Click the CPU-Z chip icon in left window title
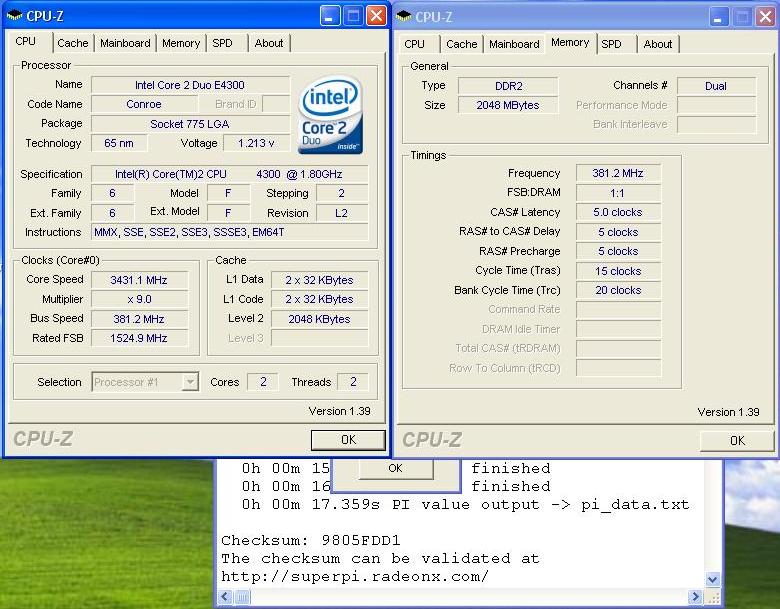This screenshot has height=609, width=780. [x=14, y=16]
